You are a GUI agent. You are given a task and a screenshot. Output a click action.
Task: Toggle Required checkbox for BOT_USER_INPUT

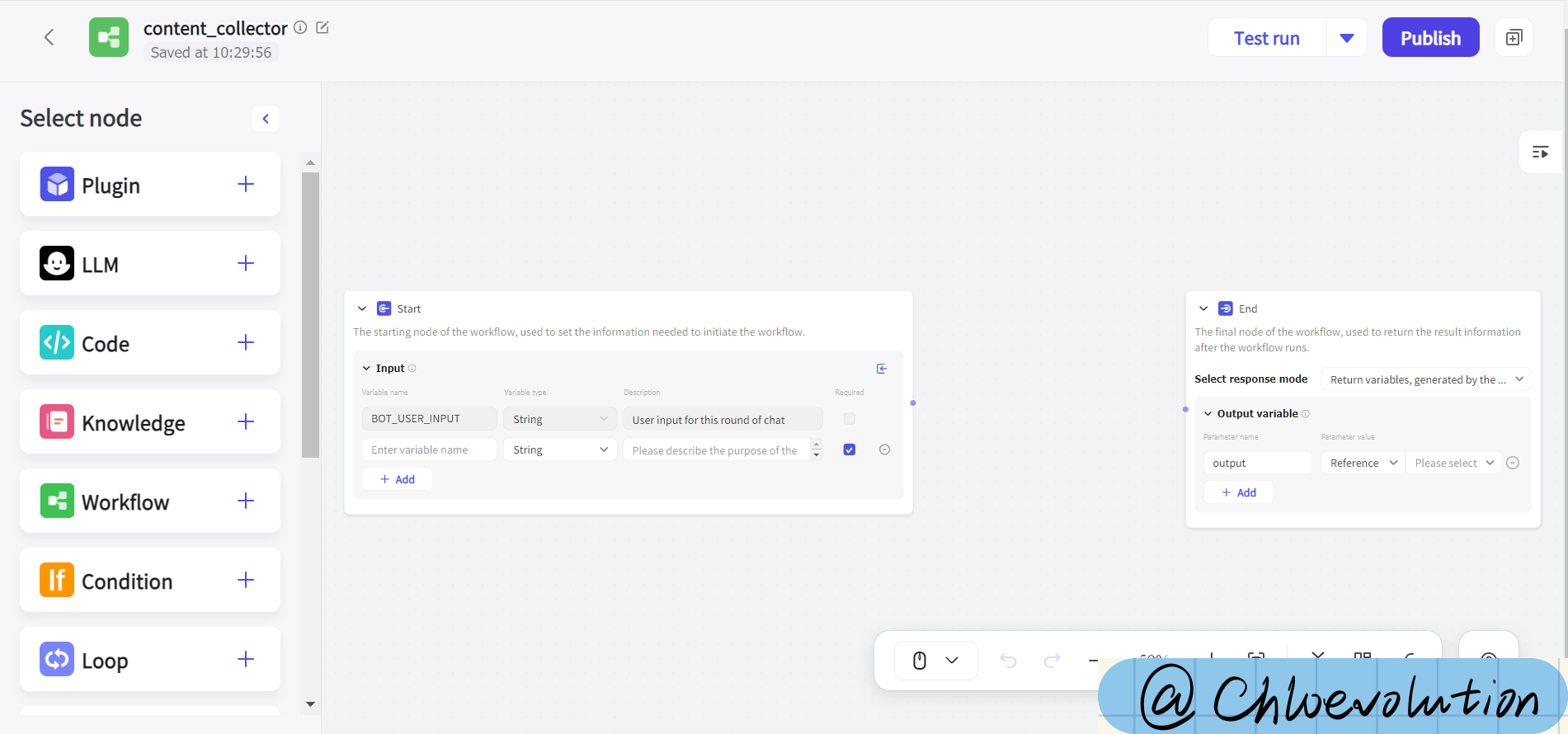click(x=850, y=419)
